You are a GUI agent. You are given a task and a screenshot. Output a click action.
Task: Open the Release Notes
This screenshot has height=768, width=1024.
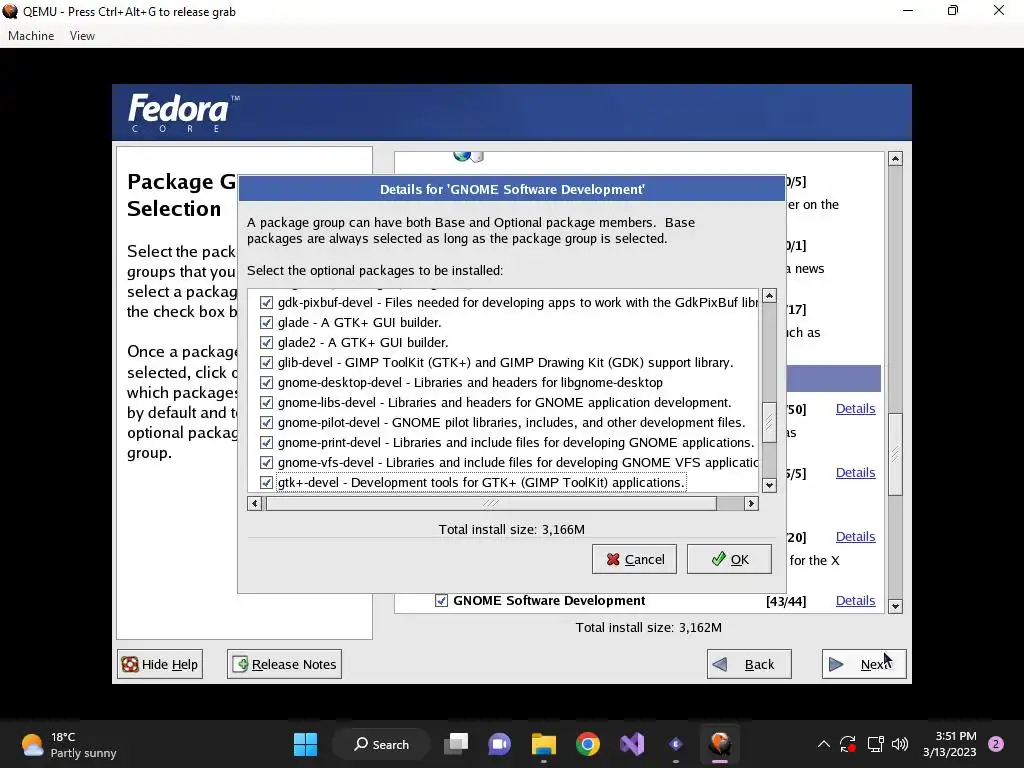[284, 664]
